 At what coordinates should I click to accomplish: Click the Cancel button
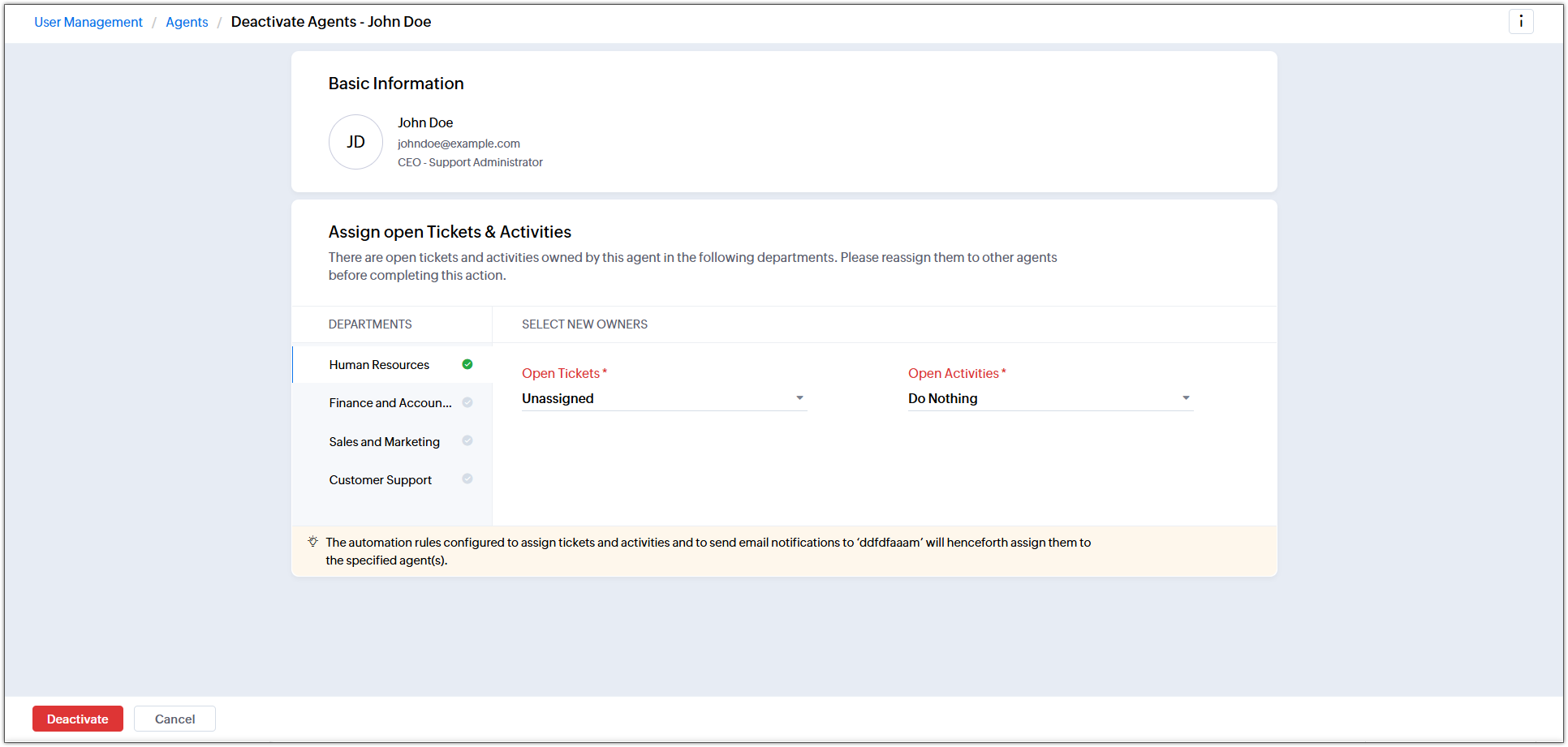click(174, 719)
